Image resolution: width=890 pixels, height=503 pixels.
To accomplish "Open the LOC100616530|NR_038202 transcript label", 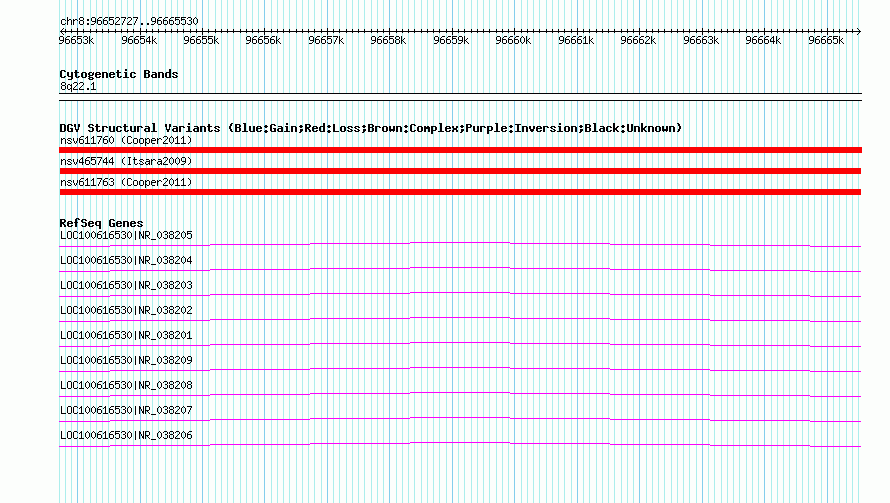I will [x=126, y=310].
